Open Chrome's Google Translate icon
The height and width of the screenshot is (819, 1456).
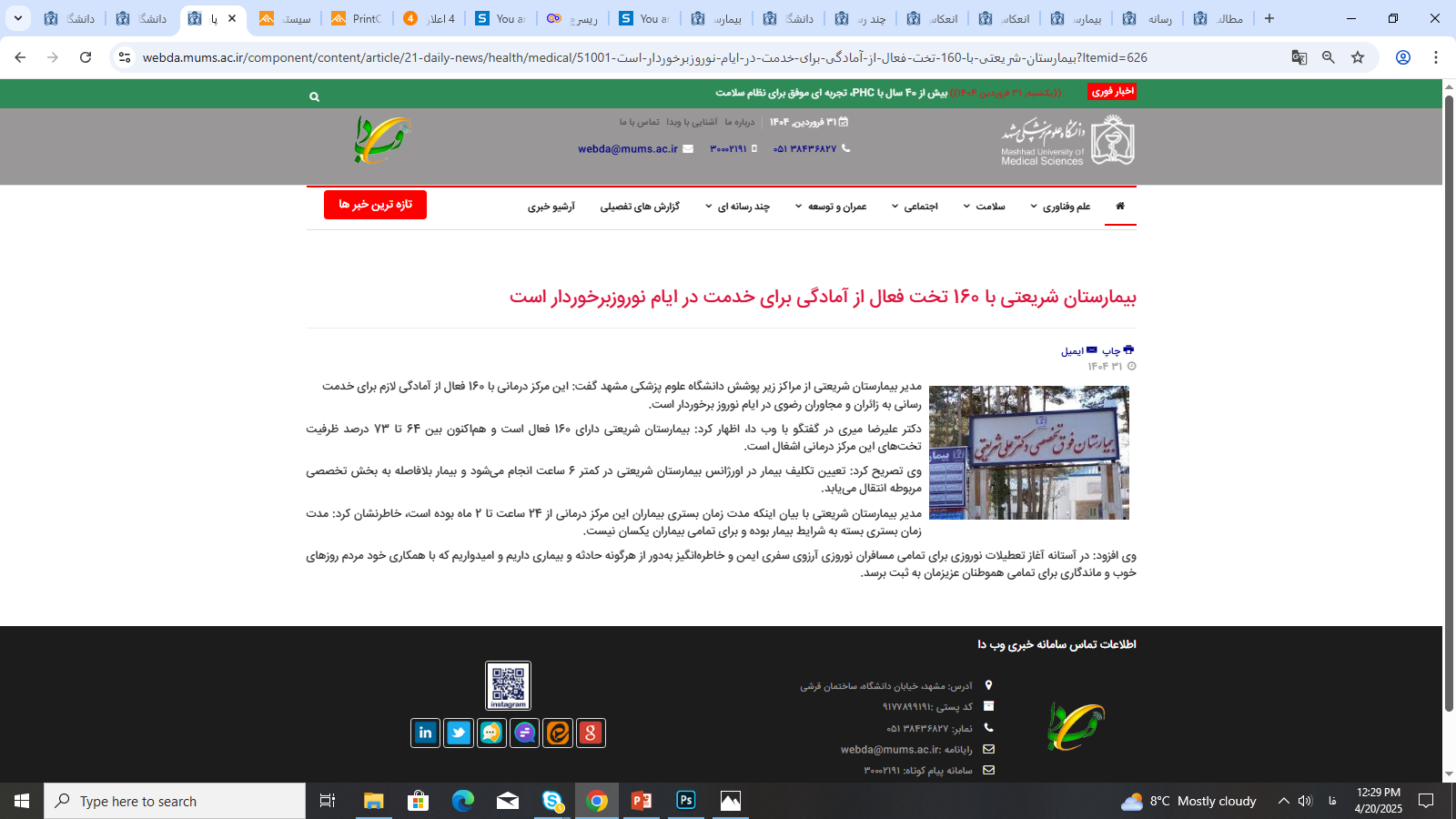pos(1299,57)
